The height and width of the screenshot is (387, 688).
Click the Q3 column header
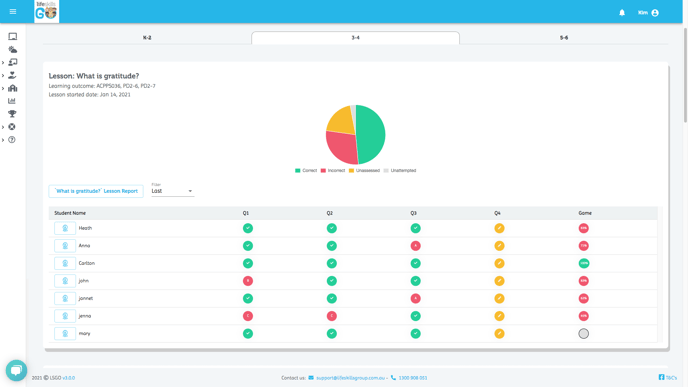[x=413, y=213]
